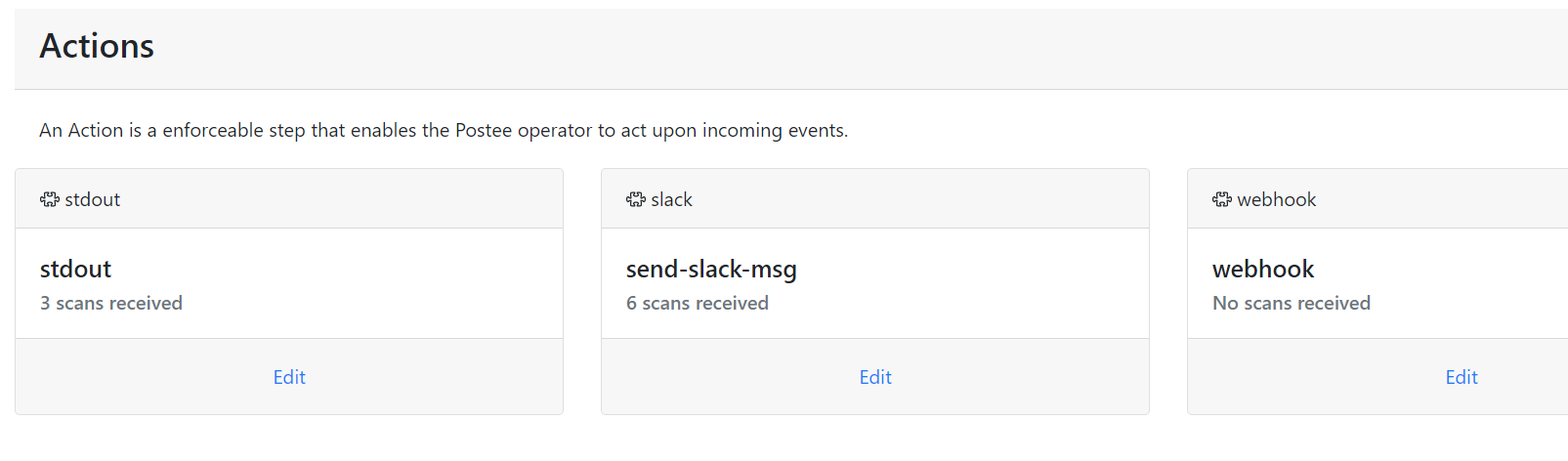
Task: Click the stdout header label
Action: 93,199
